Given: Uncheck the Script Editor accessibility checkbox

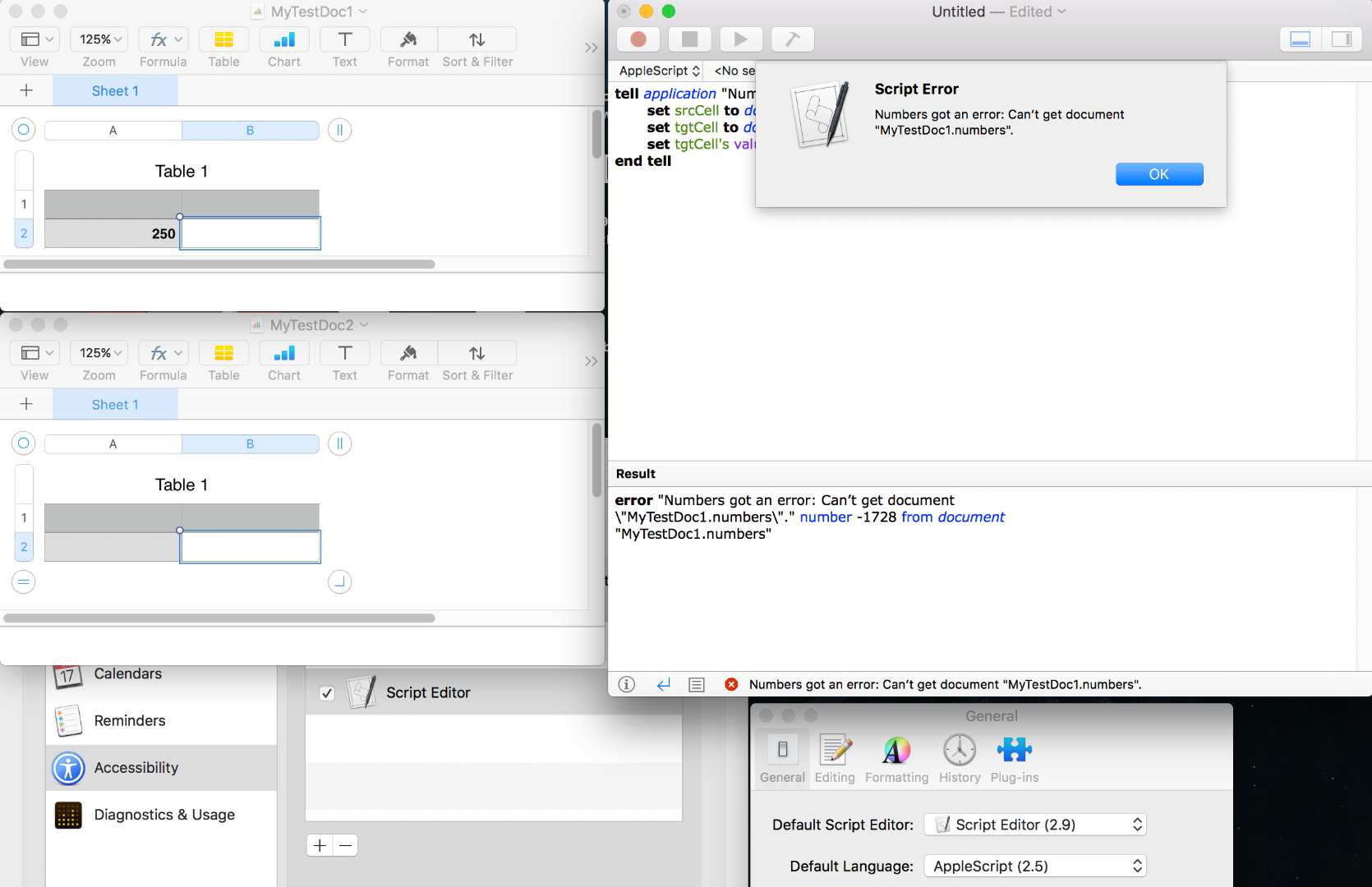Looking at the screenshot, I should (327, 693).
